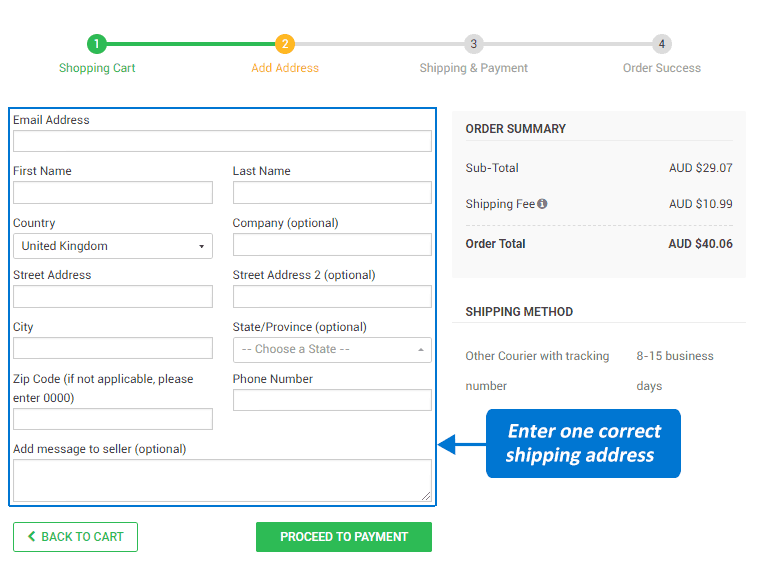
Task: Click the Shipping Fee info icon
Action: point(542,204)
